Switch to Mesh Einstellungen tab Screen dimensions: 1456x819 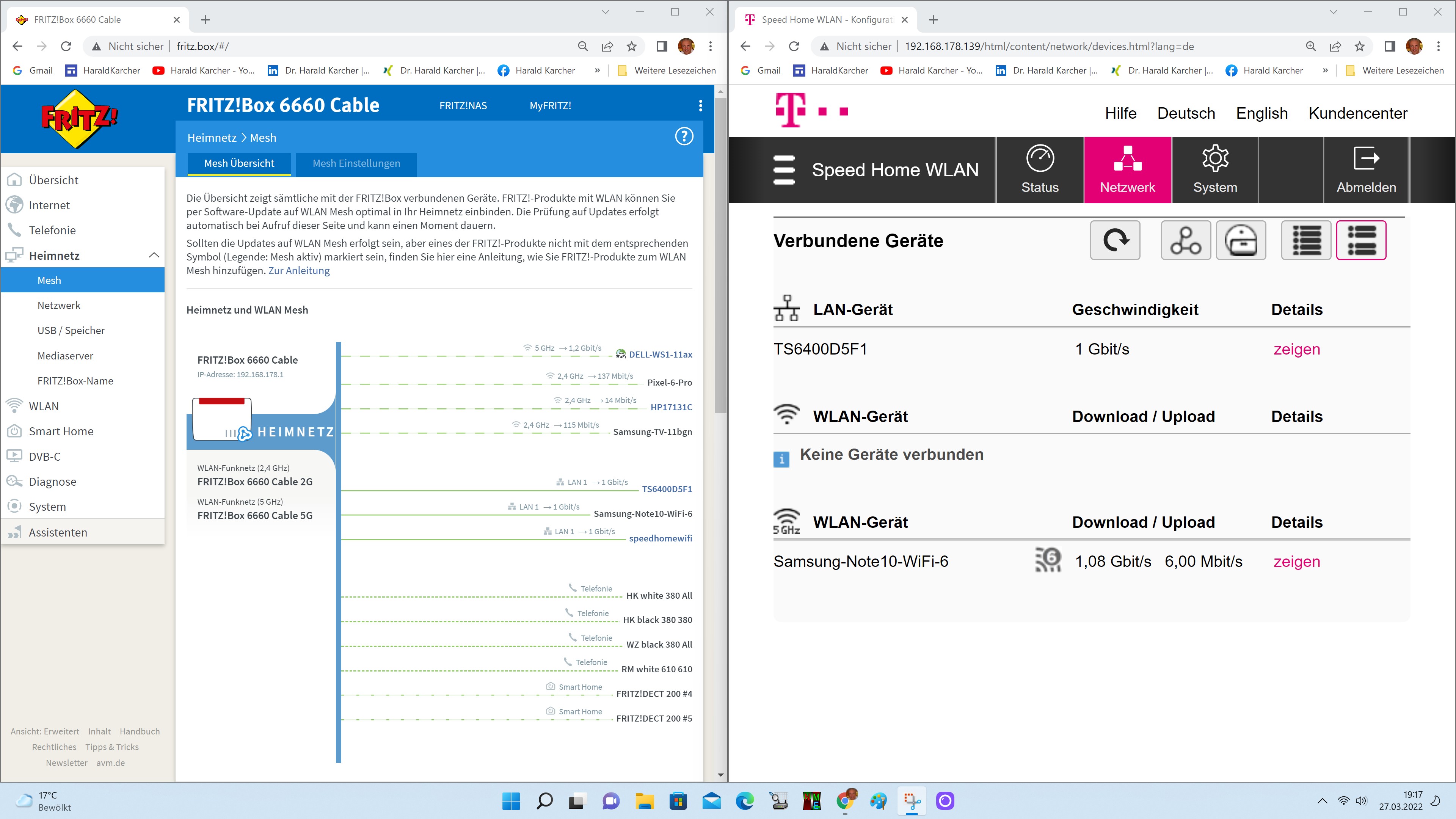coord(356,163)
